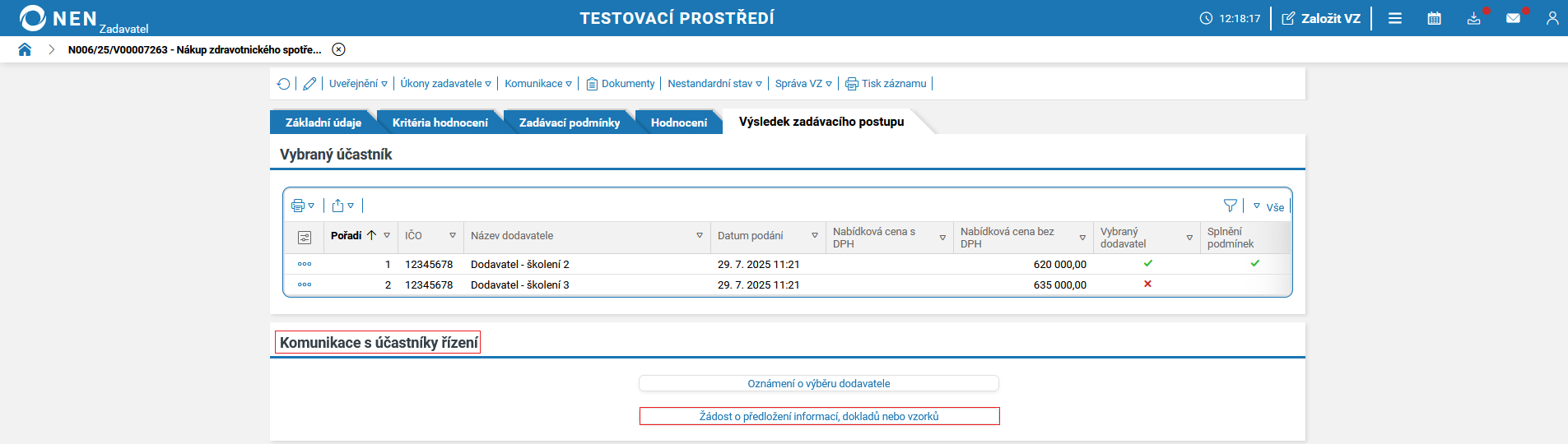Open the hamburger menu icon
Screen dimensions: 1568x444
coord(1395,18)
